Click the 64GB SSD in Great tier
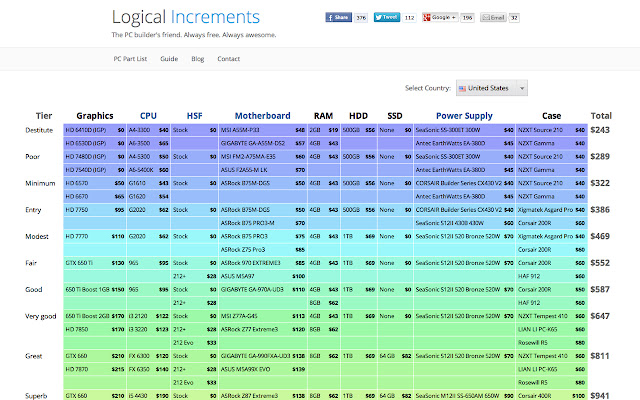This screenshot has width=640, height=400. click(395, 356)
